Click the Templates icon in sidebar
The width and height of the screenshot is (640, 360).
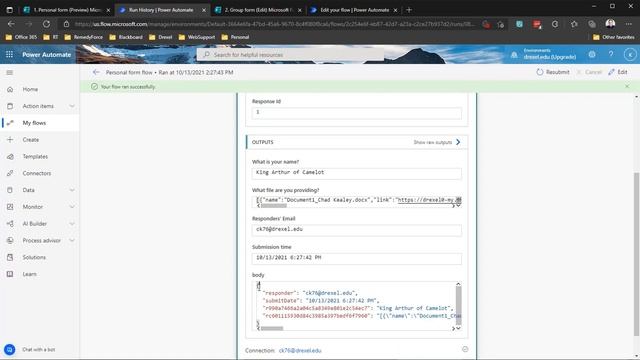10,156
